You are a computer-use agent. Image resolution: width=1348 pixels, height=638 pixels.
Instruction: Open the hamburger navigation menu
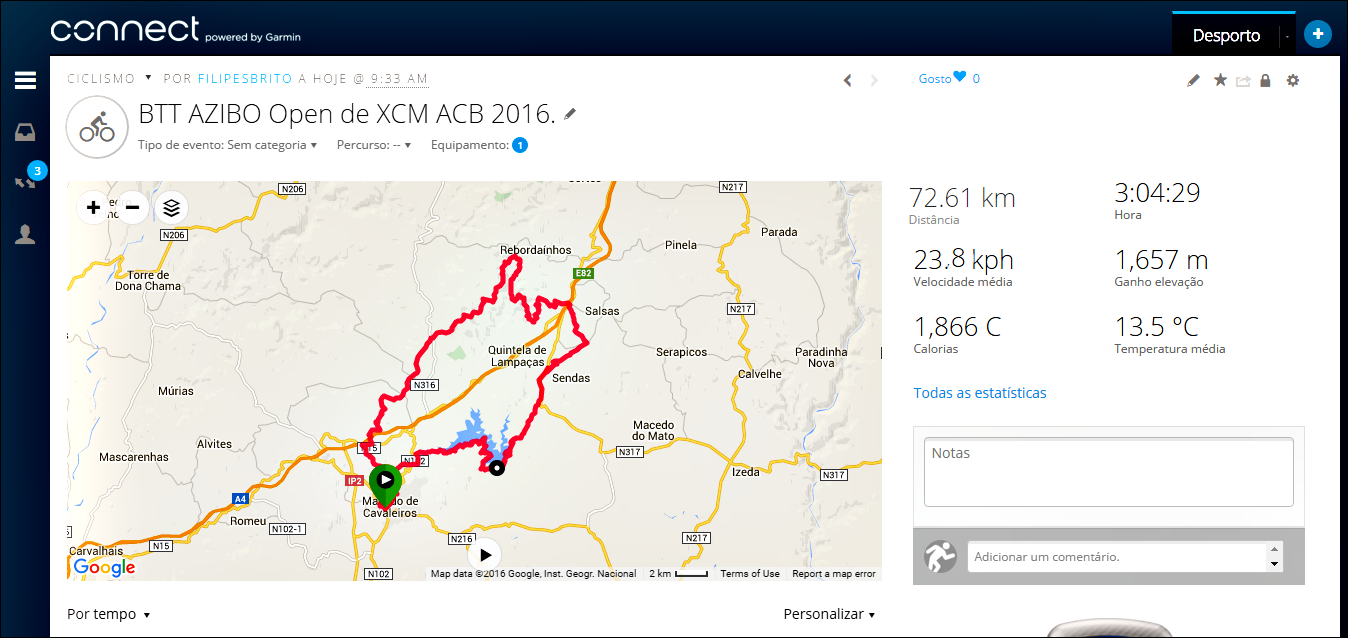(25, 81)
